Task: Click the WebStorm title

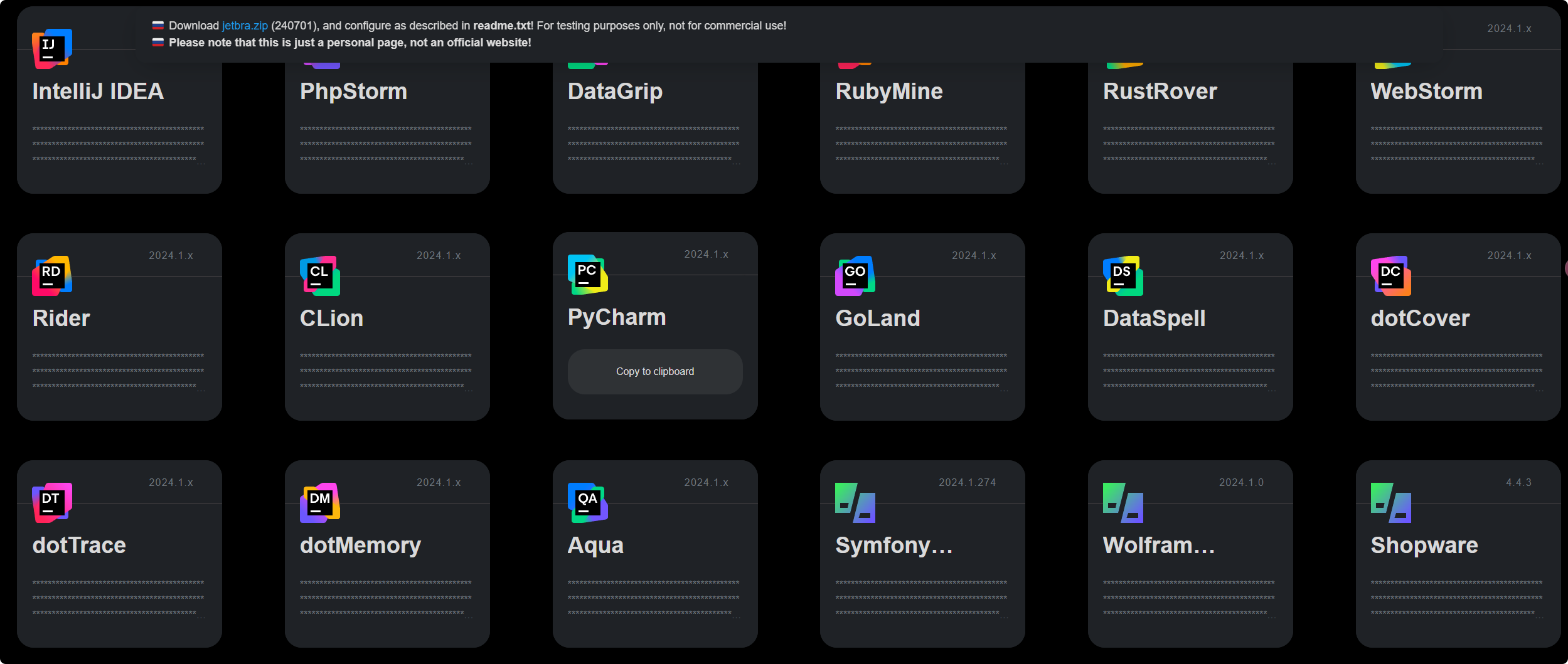Action: click(x=1427, y=92)
